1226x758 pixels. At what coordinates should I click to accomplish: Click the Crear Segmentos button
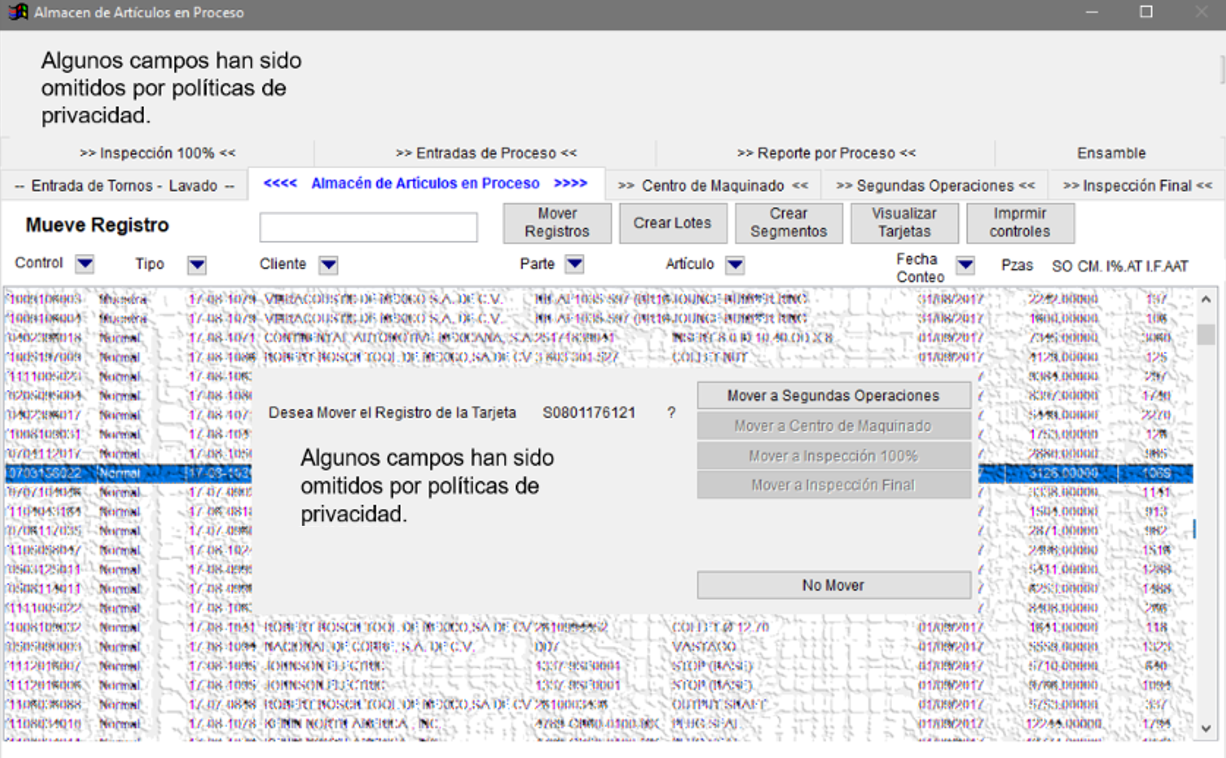(x=789, y=223)
